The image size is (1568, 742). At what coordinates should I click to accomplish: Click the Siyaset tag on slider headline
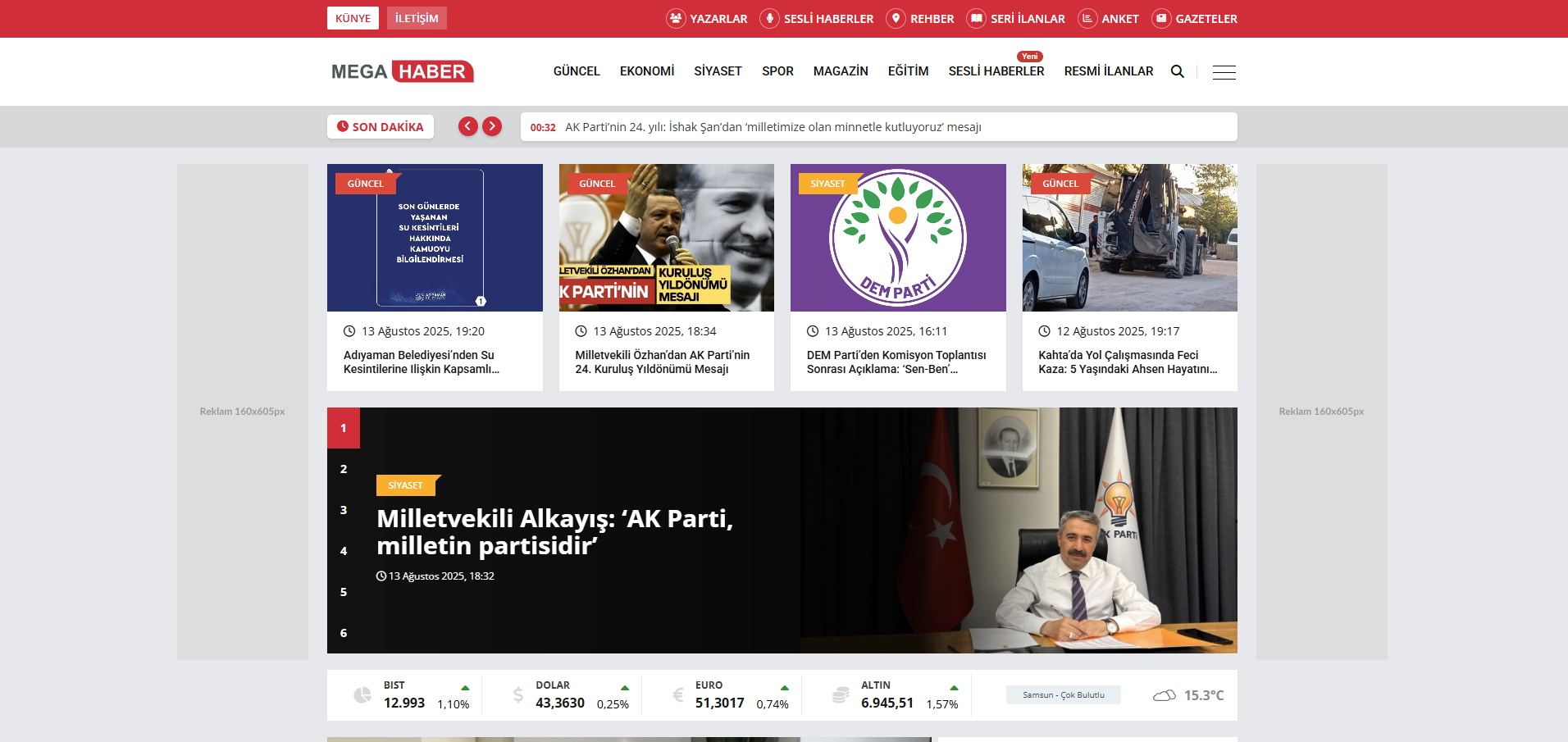(x=407, y=485)
